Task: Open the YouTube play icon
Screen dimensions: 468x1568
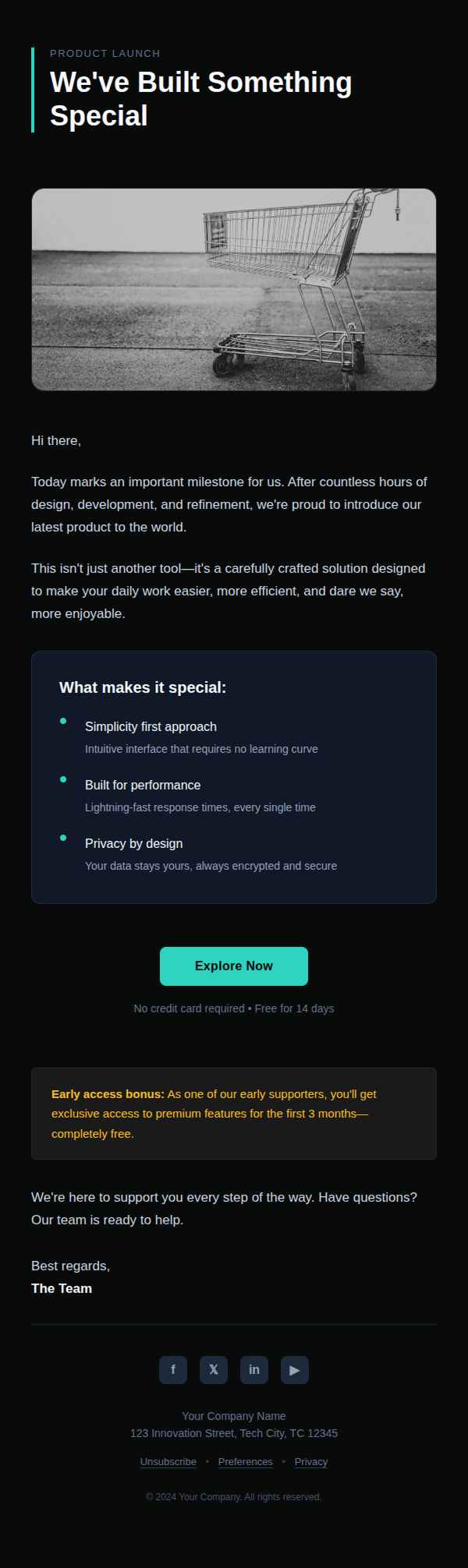Action: (295, 1369)
